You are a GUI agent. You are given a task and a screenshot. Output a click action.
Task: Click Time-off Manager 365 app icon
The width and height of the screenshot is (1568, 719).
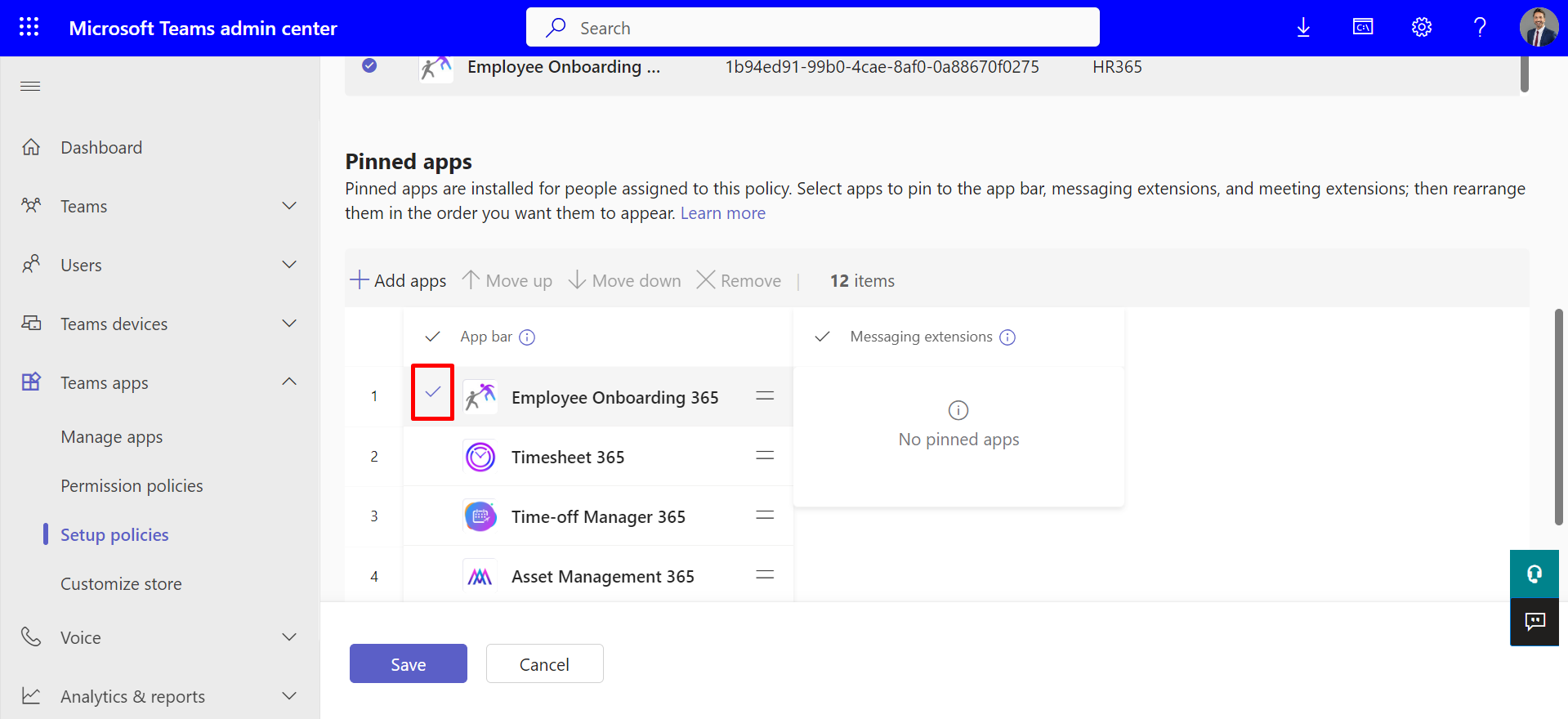click(480, 516)
